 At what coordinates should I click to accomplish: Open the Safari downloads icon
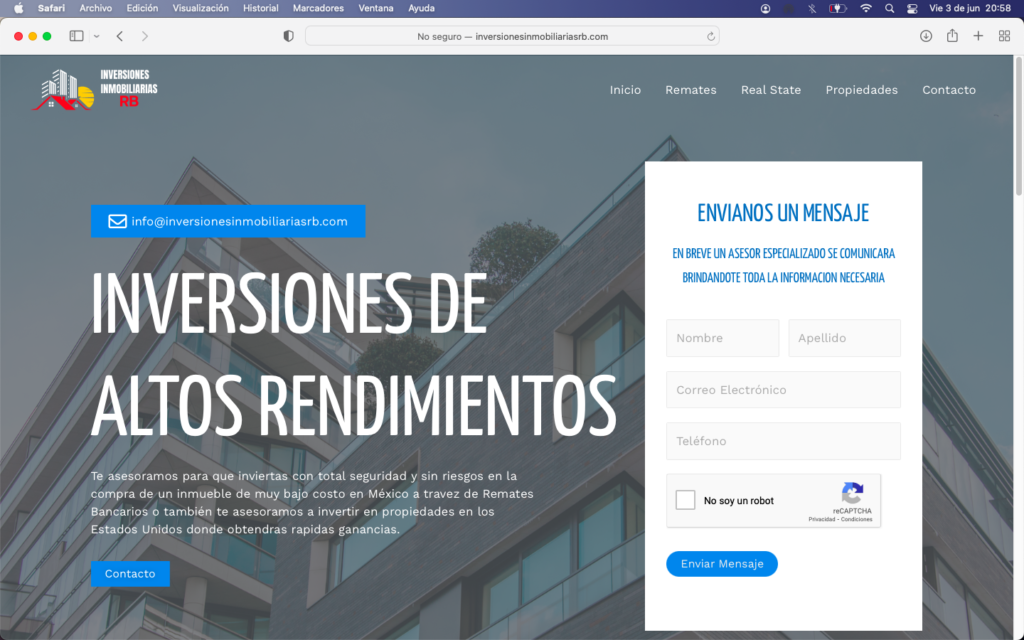926,36
